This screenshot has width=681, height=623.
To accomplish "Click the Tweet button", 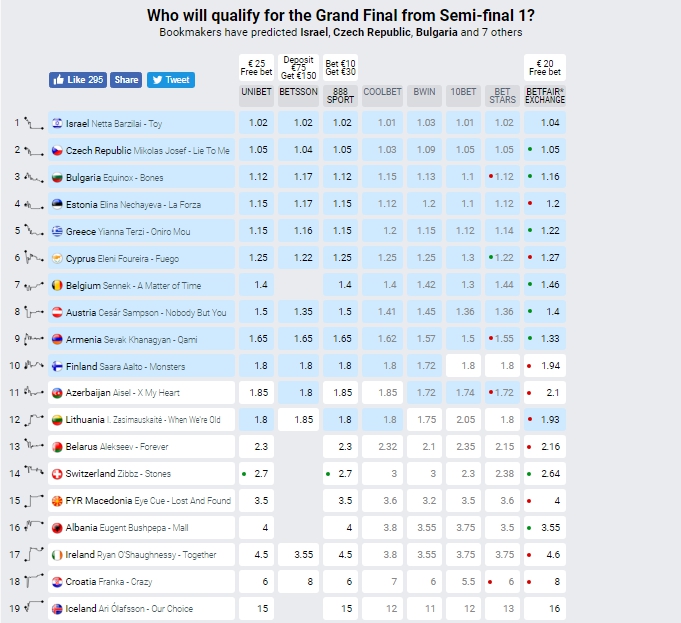I will coord(171,80).
